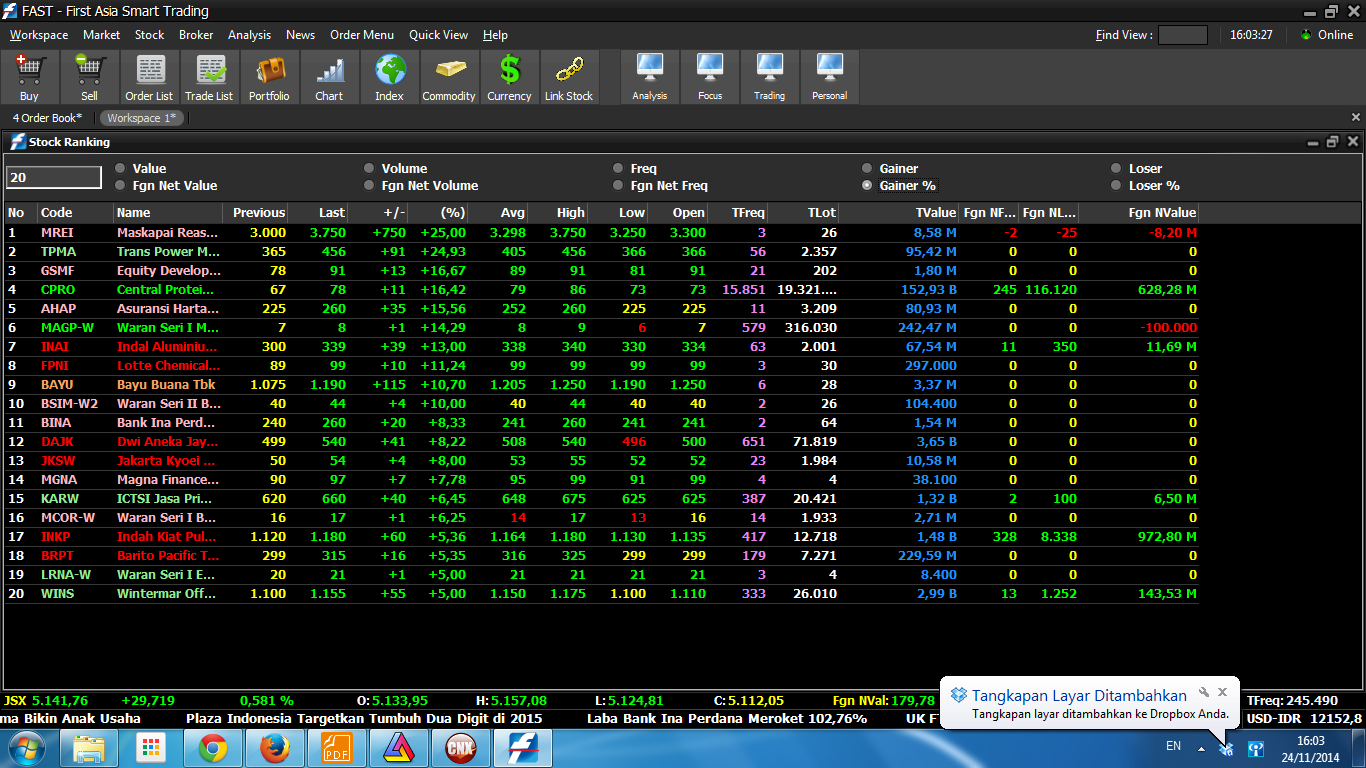Switch to Analysis workspace monitor icon

point(650,77)
